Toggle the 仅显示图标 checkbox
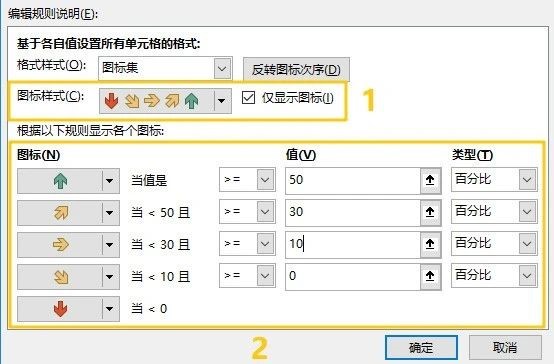Viewport: 554px width, 364px height. 249,98
